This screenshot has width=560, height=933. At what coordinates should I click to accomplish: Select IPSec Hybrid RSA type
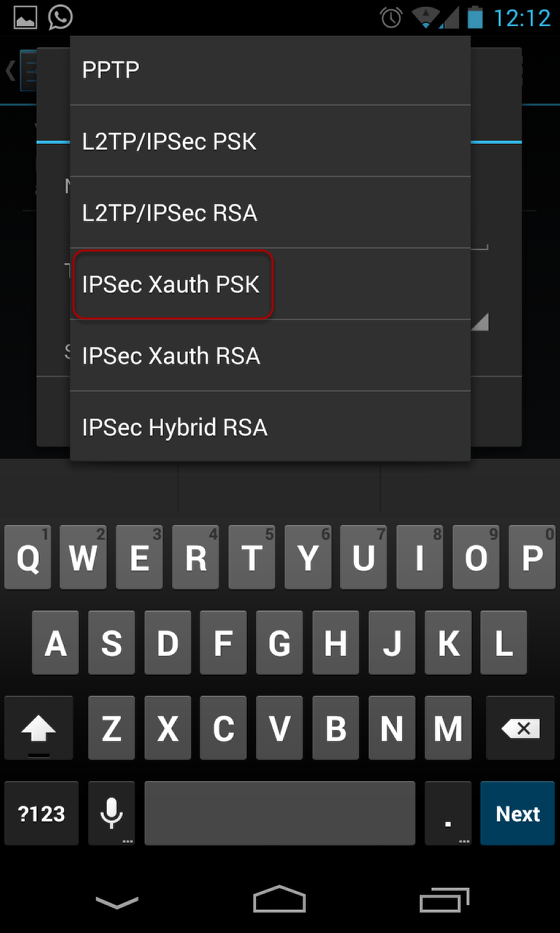coord(270,427)
